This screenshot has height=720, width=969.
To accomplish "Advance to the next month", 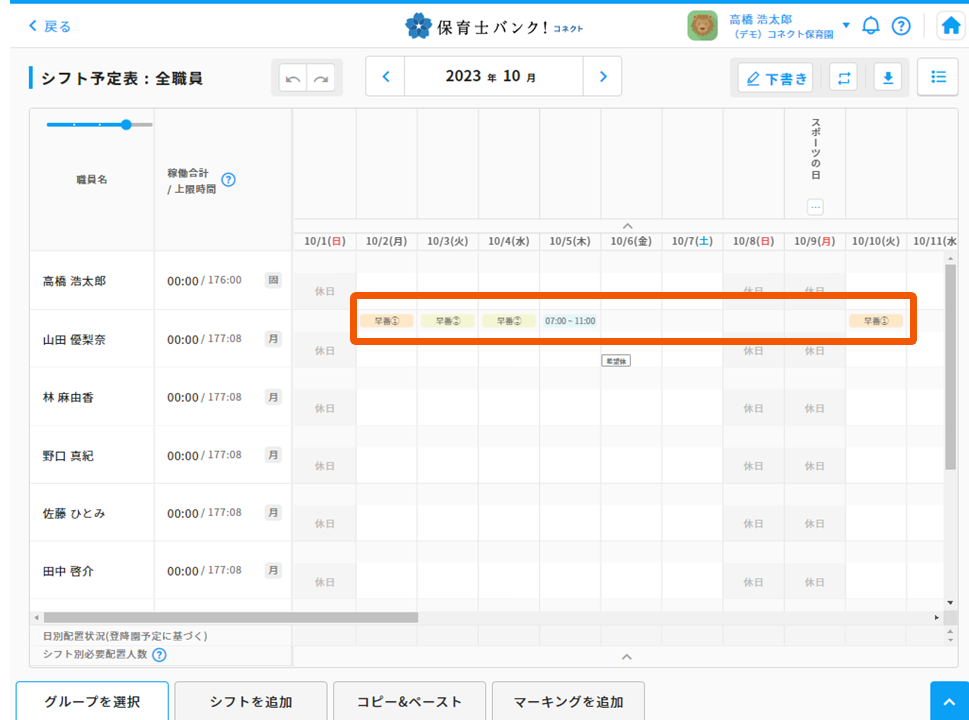I will coord(602,76).
